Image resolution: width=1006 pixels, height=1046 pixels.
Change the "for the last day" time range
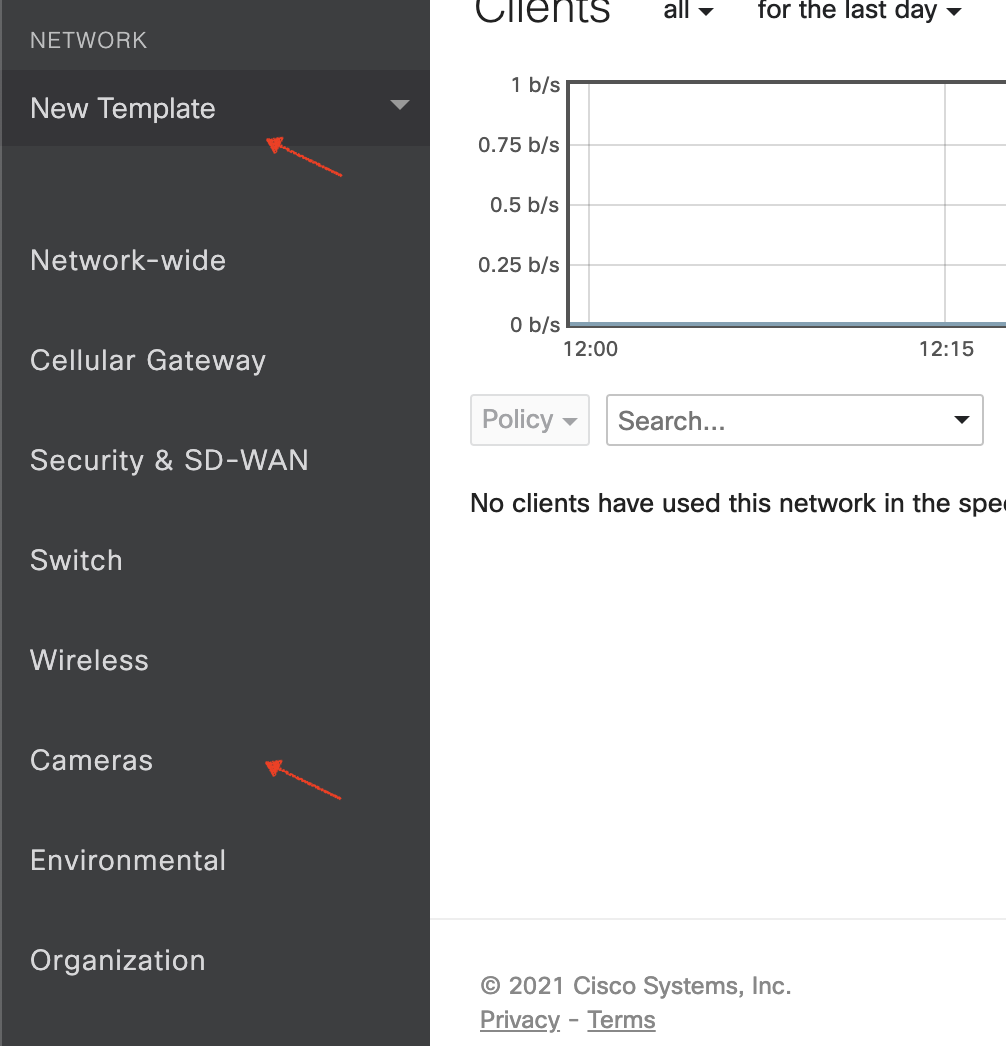[x=859, y=12]
